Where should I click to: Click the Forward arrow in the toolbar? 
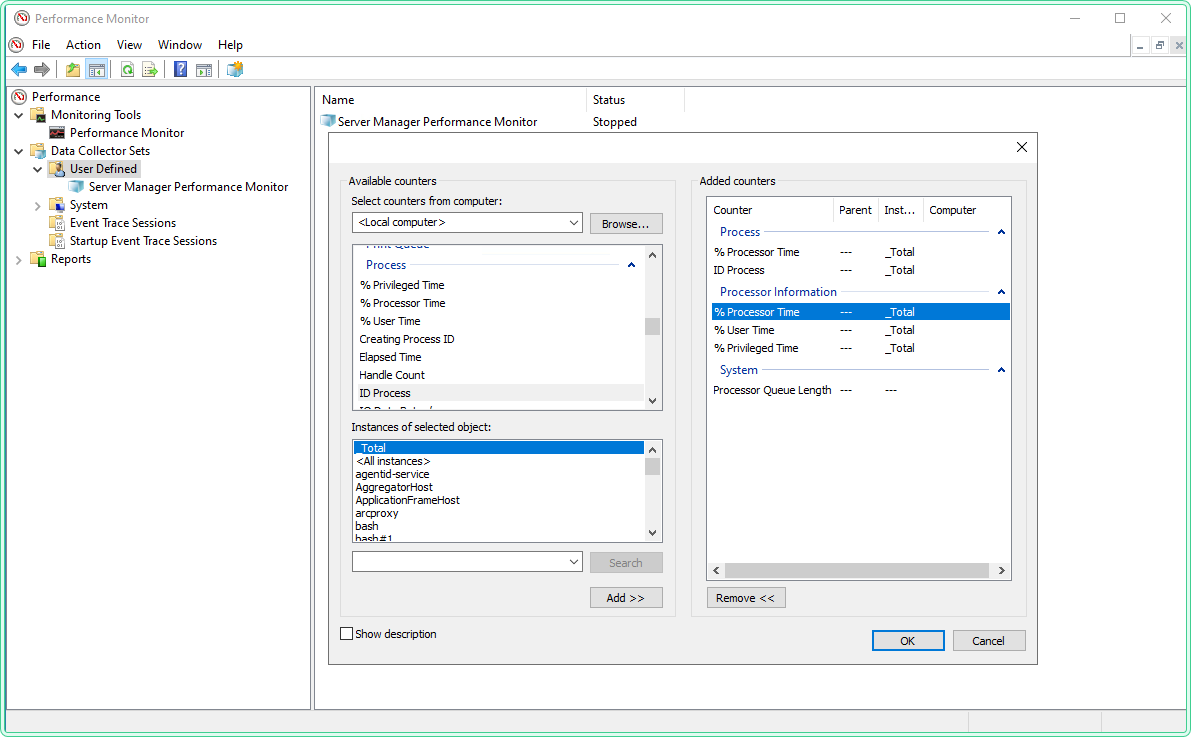click(x=42, y=70)
